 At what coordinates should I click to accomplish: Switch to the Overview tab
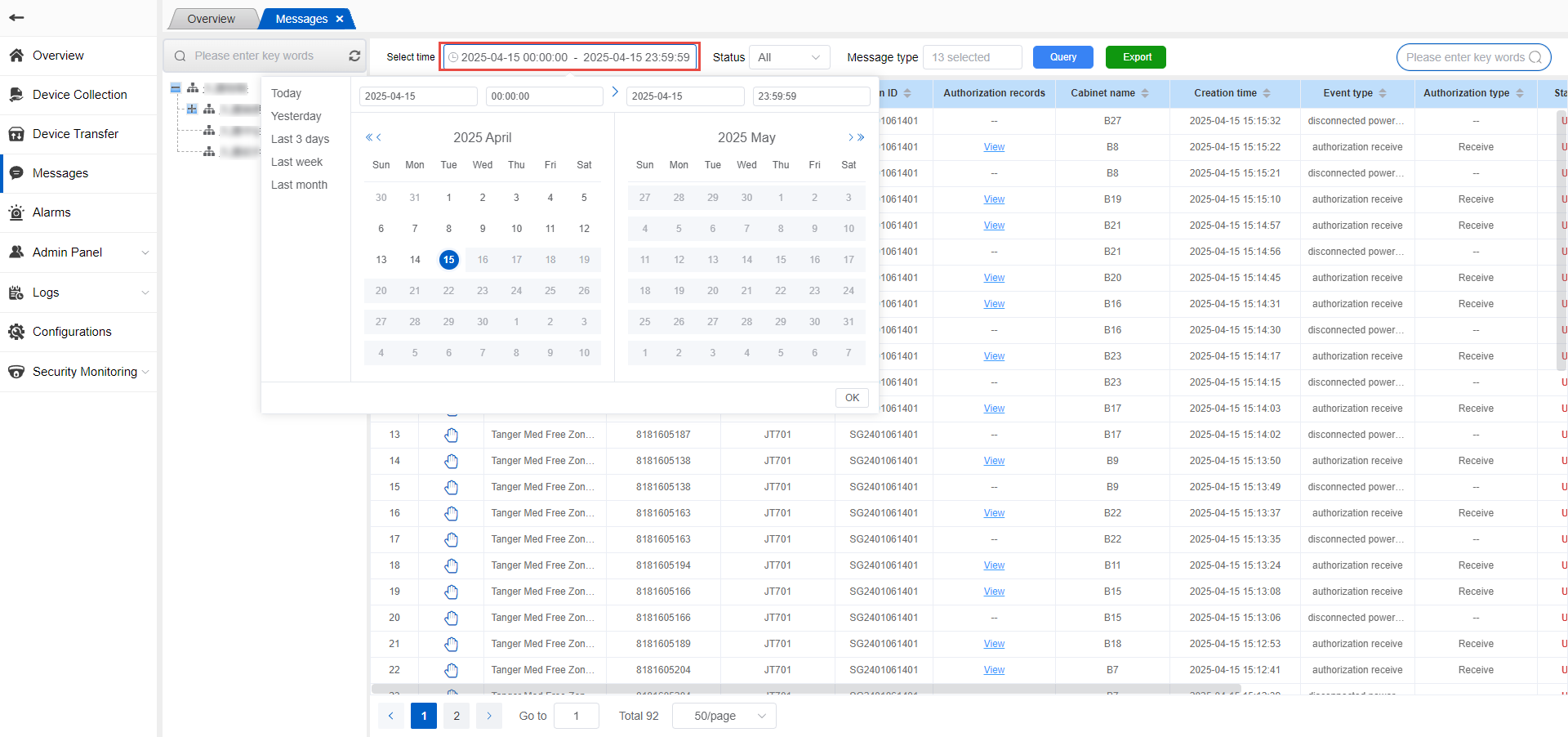tap(211, 19)
